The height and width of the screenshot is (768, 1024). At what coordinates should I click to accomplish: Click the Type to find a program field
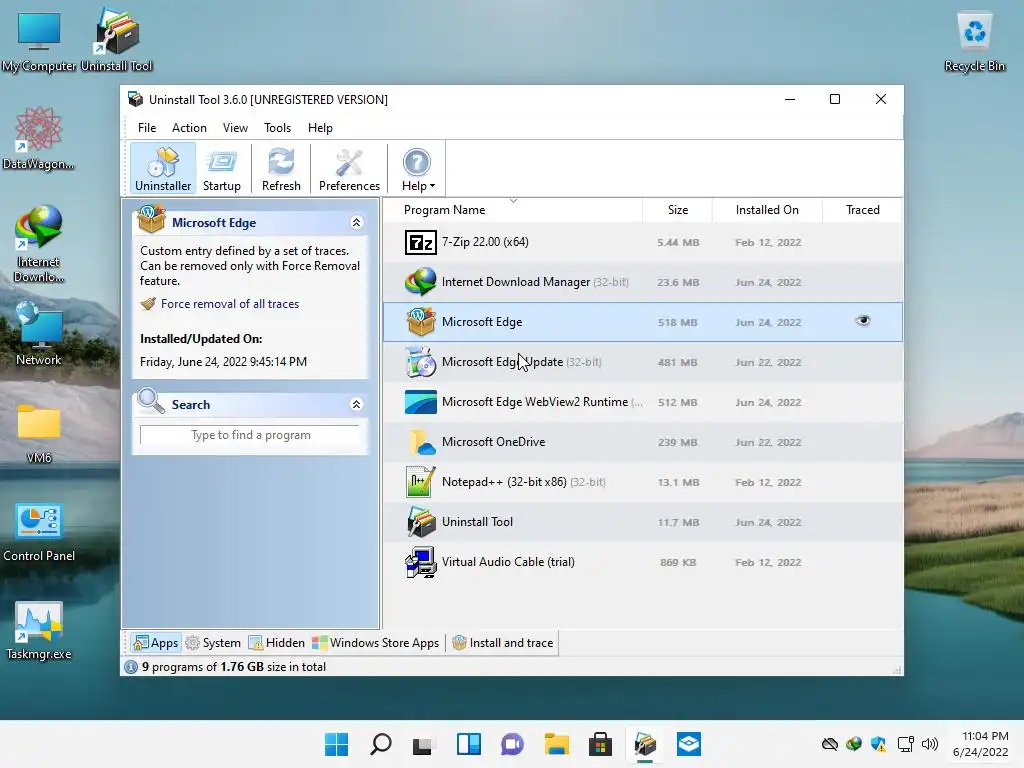coord(250,435)
